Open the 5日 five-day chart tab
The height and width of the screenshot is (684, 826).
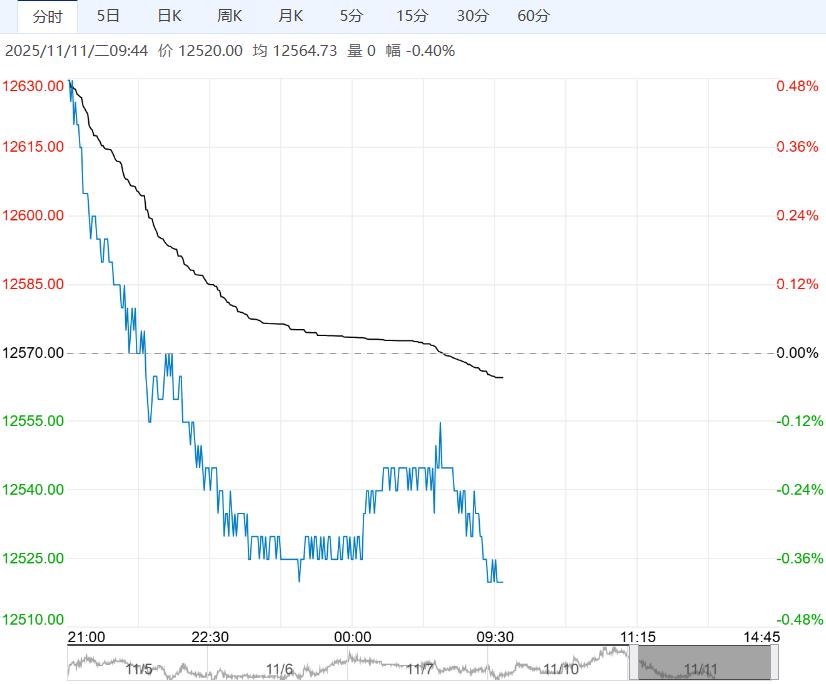click(x=109, y=16)
